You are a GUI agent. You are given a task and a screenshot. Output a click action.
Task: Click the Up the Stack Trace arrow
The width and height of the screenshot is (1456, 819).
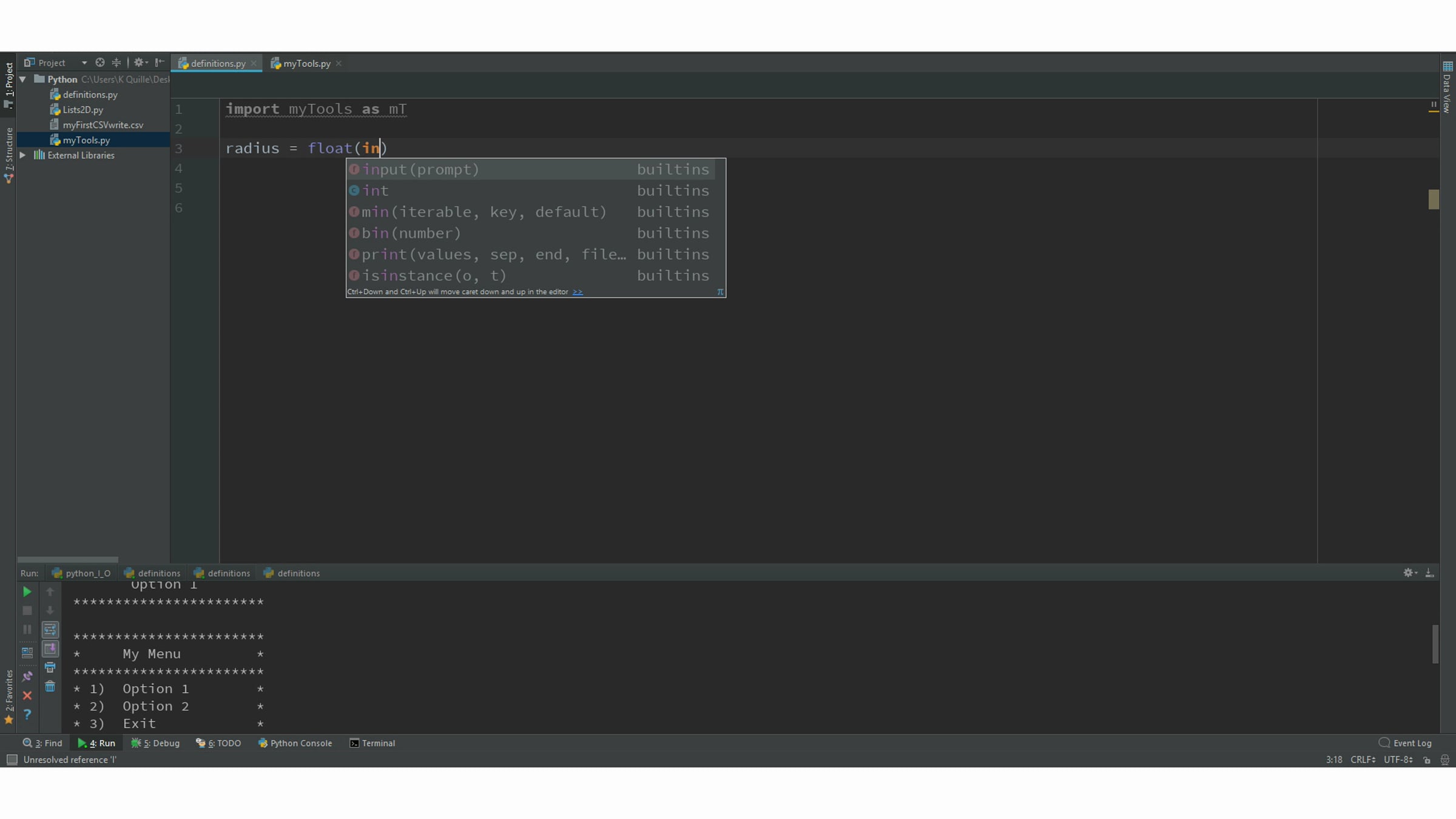[x=50, y=591]
